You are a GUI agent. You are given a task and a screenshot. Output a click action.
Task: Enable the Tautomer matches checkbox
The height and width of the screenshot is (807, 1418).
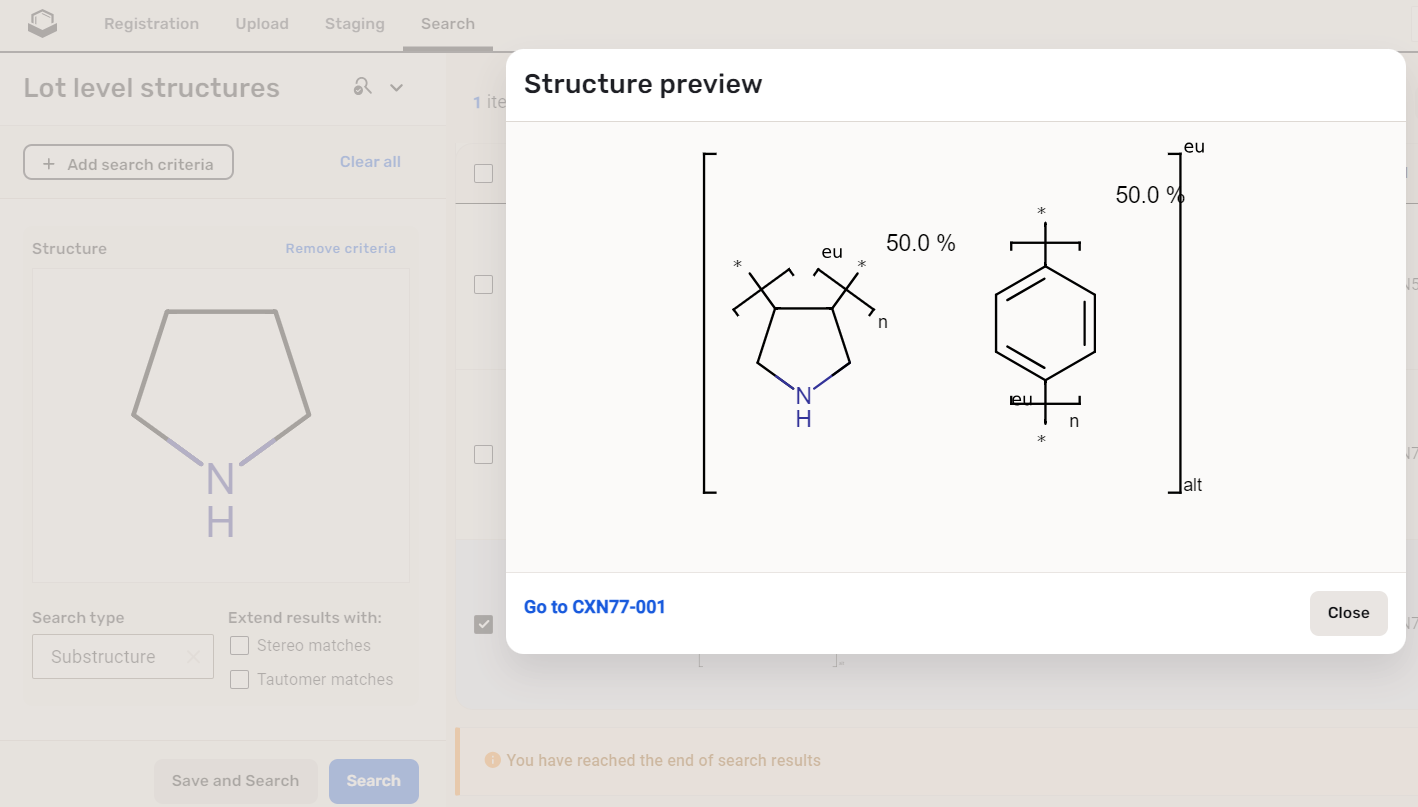click(x=239, y=679)
